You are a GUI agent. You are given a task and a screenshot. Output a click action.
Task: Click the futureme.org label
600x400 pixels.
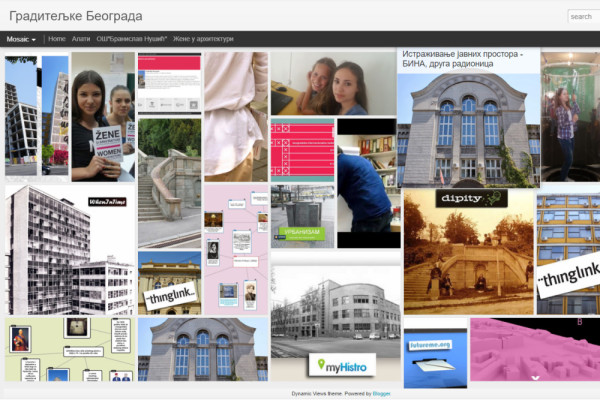point(430,345)
